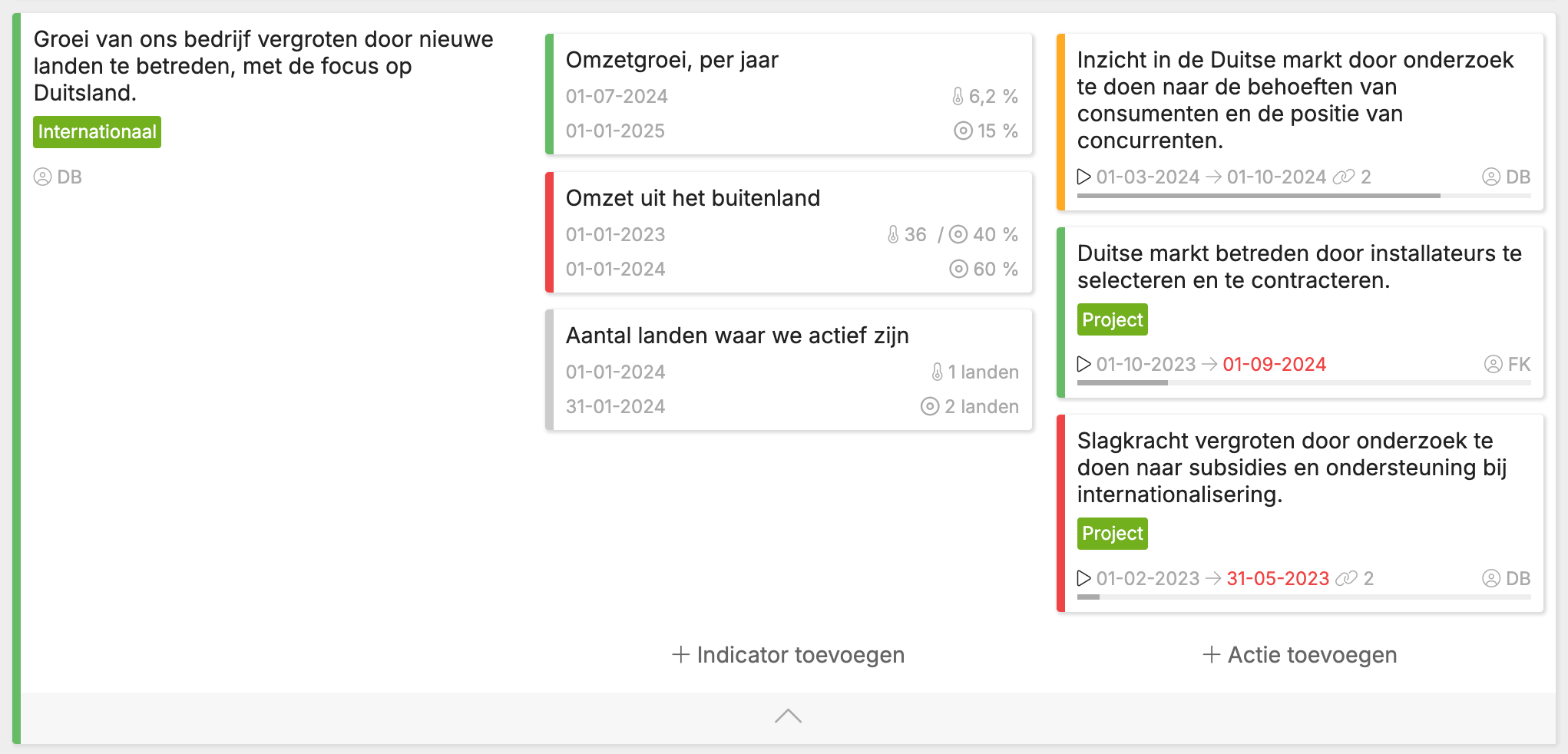Click the thermometer icon next to 1 landen
1568x754 pixels.
pyautogui.click(x=937, y=372)
